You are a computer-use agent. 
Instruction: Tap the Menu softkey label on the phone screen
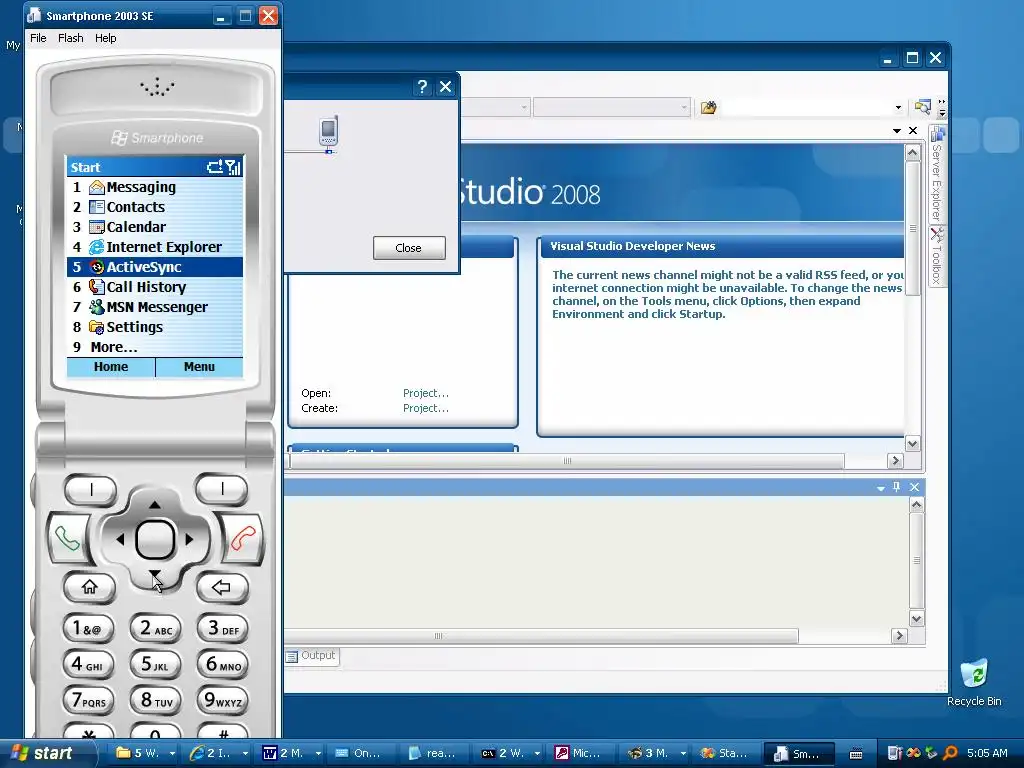pos(199,367)
